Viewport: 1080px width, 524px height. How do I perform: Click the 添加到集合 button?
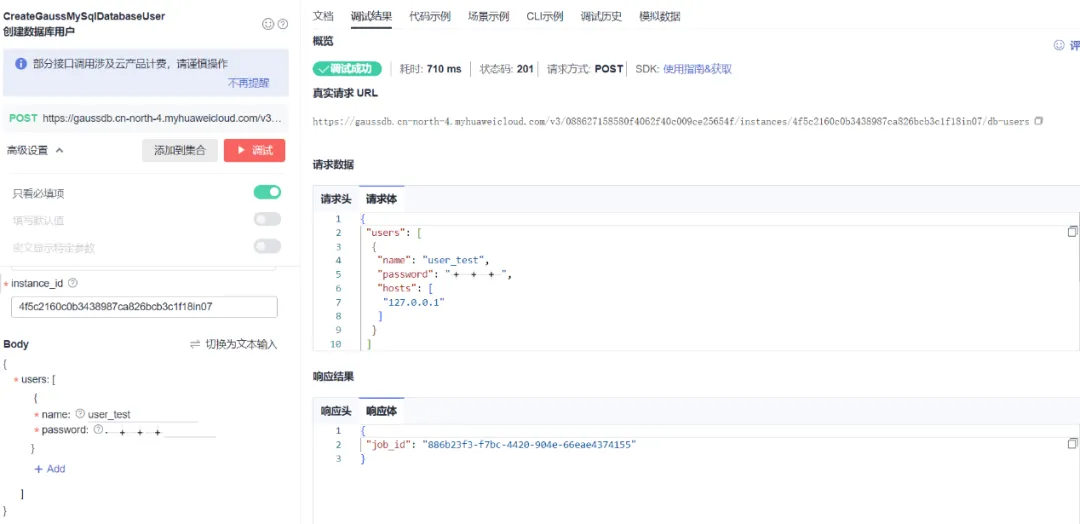click(x=180, y=150)
